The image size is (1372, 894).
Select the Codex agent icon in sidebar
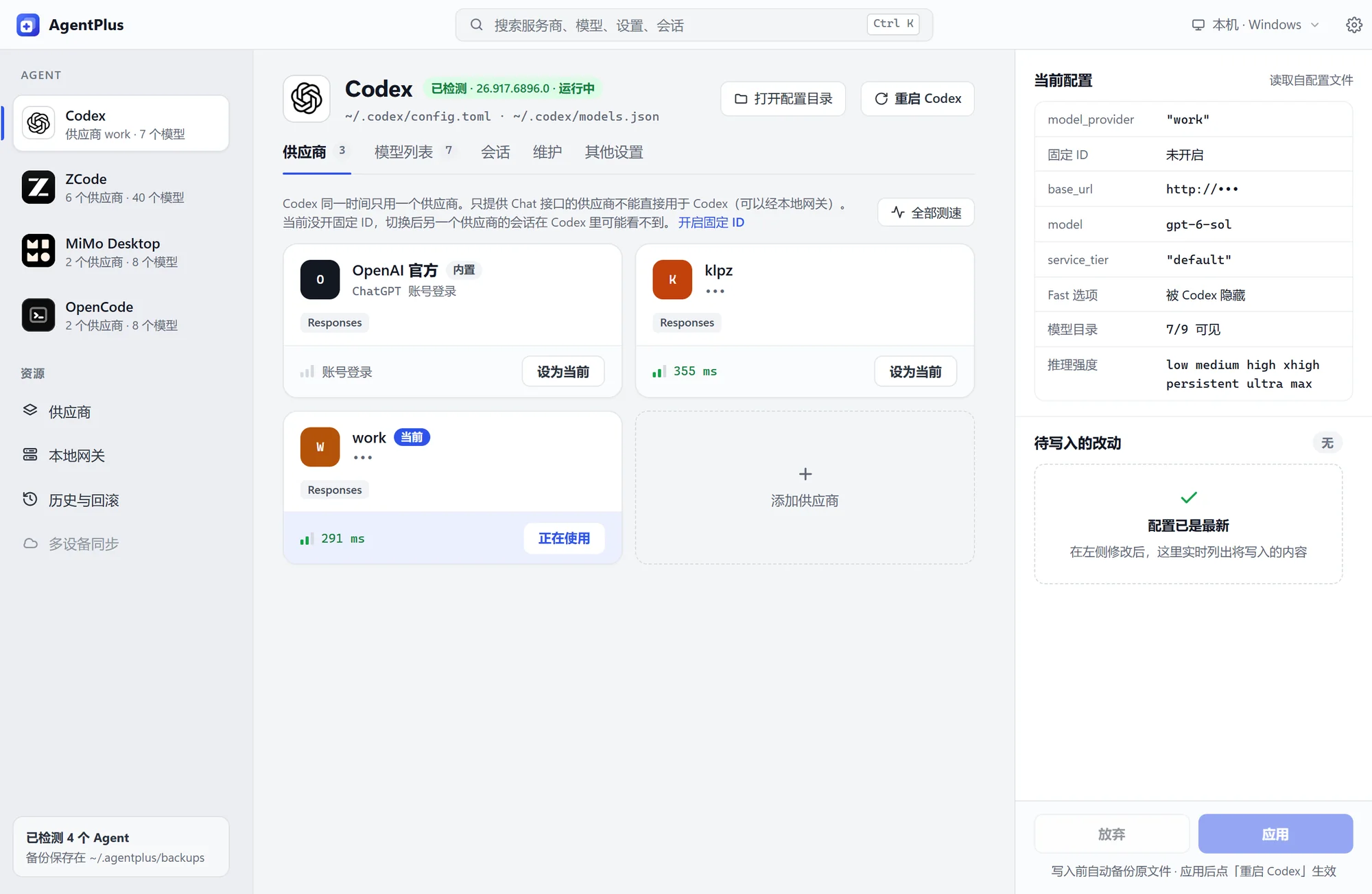(38, 123)
